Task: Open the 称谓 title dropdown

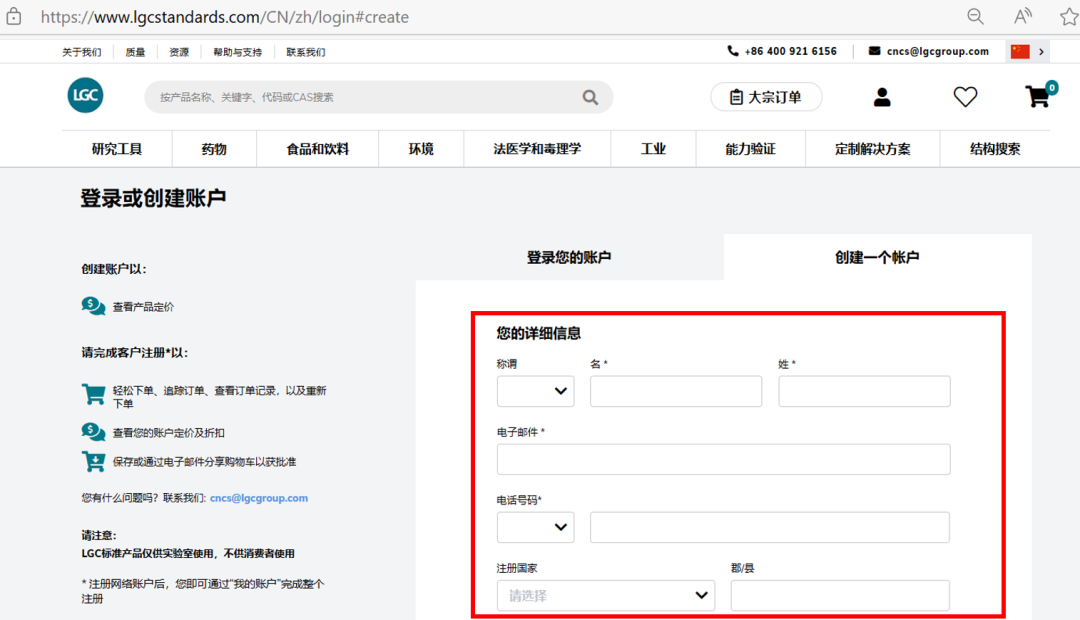Action: click(x=535, y=391)
